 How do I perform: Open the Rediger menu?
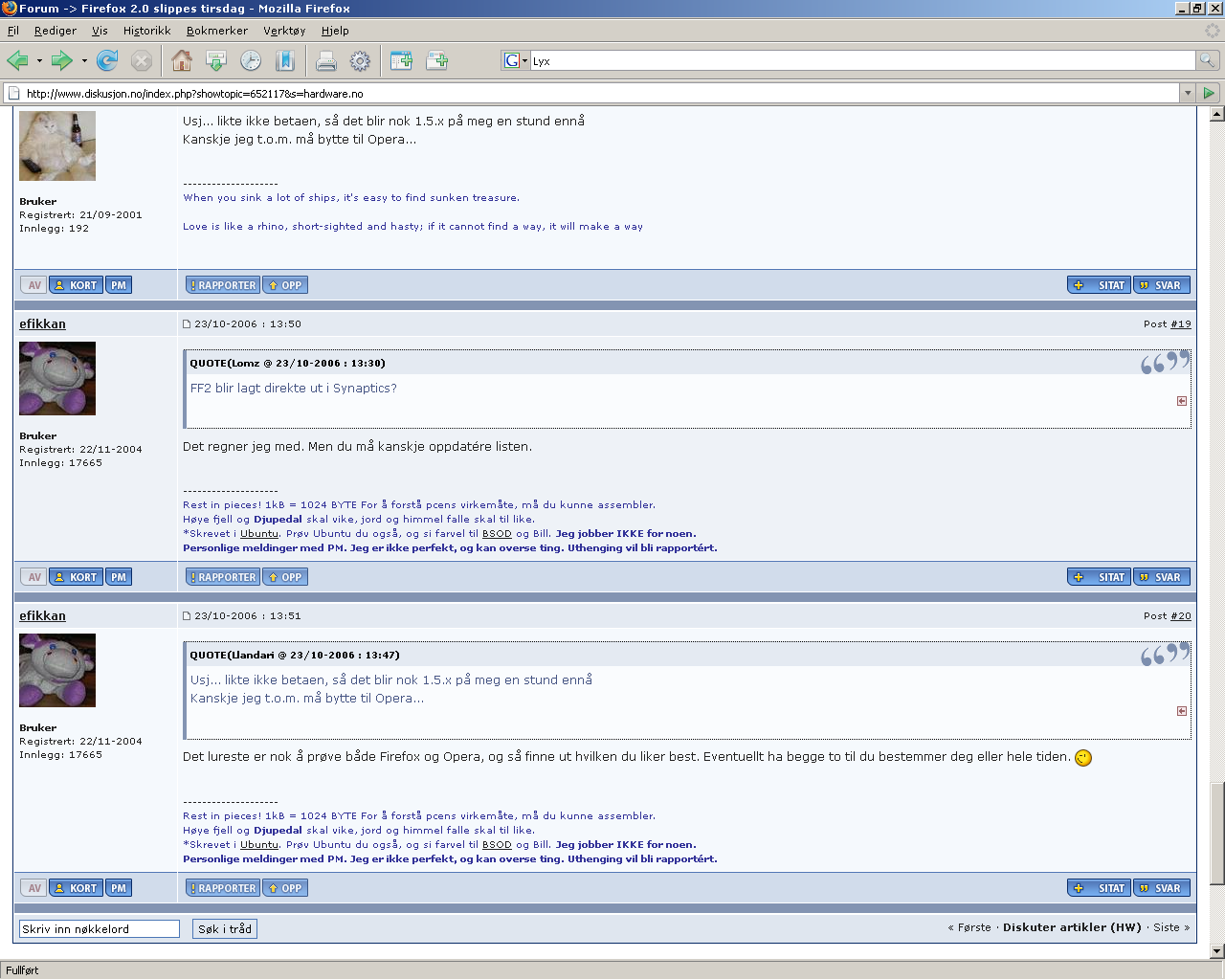click(55, 31)
